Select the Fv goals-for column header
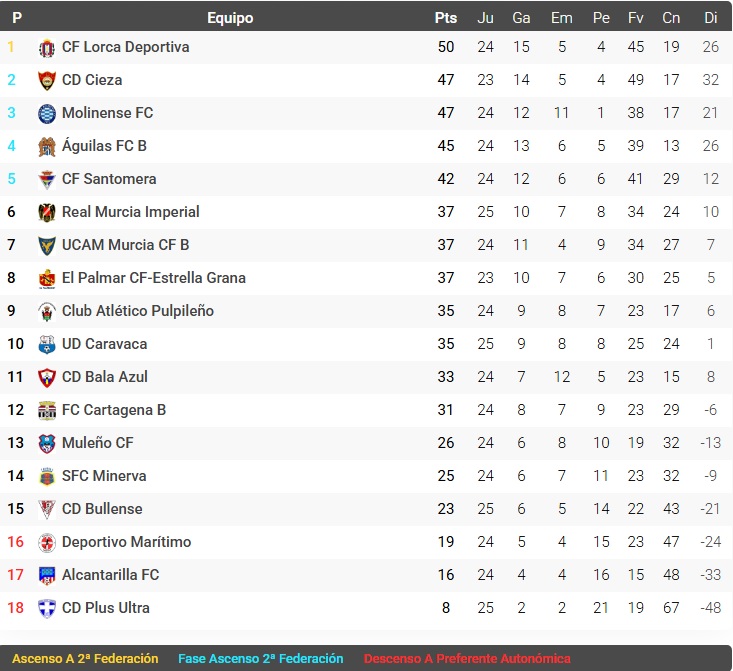 click(x=635, y=18)
